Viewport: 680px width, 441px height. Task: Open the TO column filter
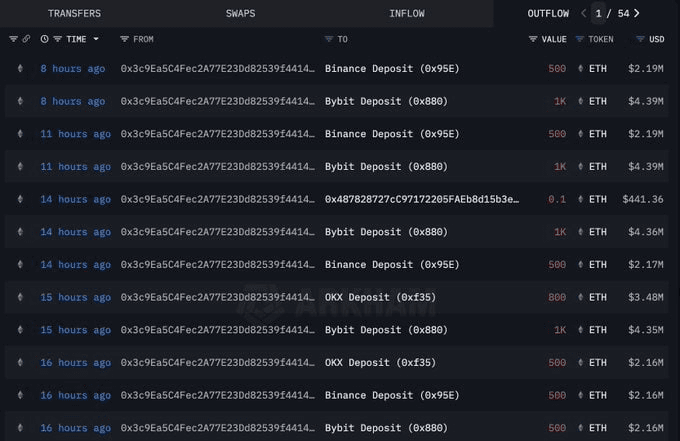tap(329, 39)
